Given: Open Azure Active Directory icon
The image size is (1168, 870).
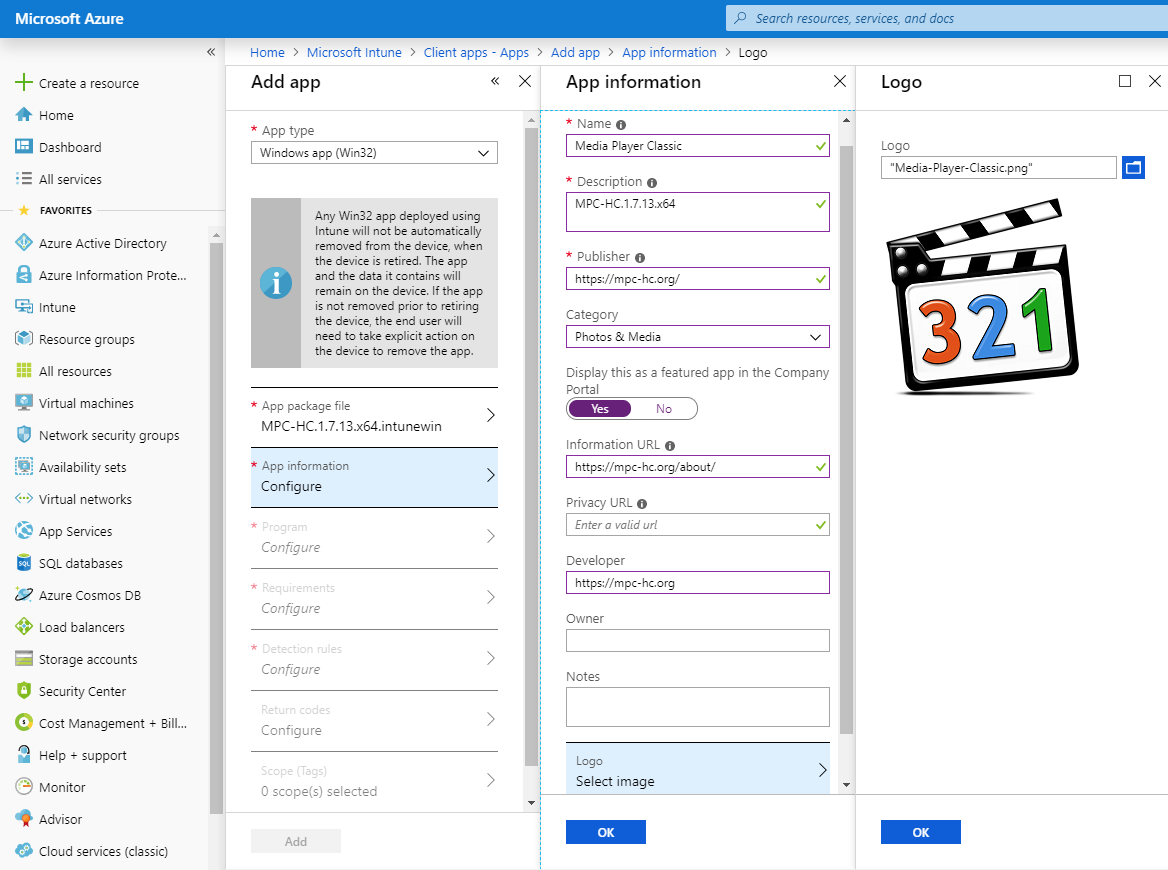Looking at the screenshot, I should 24,243.
